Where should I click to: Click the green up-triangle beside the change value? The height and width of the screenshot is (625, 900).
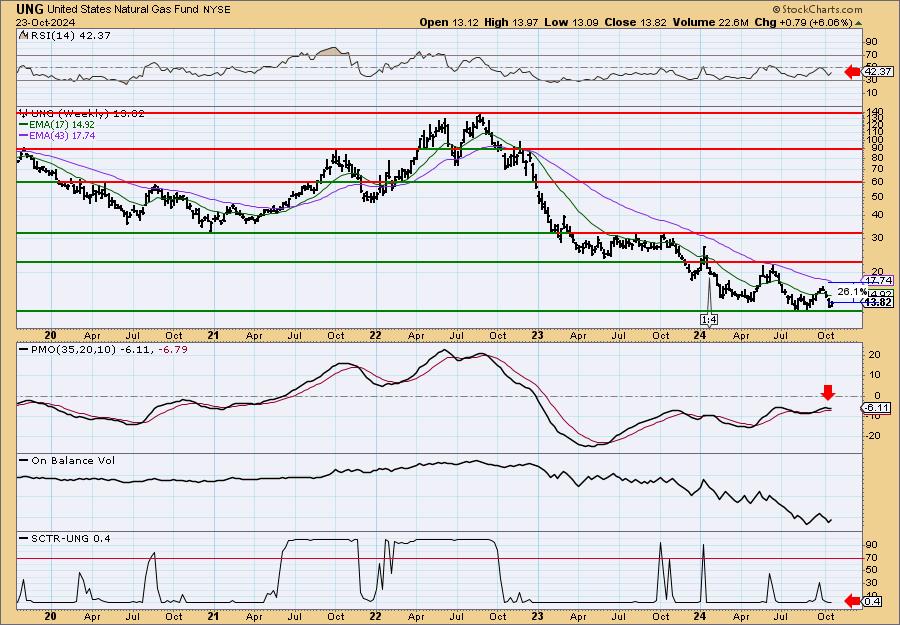point(859,23)
